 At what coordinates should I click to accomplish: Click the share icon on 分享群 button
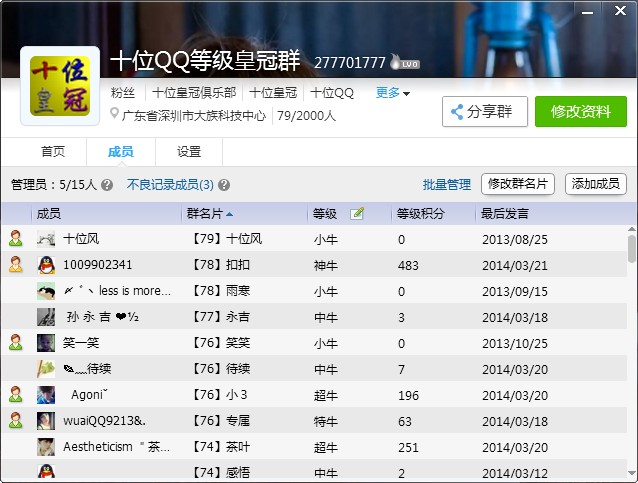coord(457,112)
